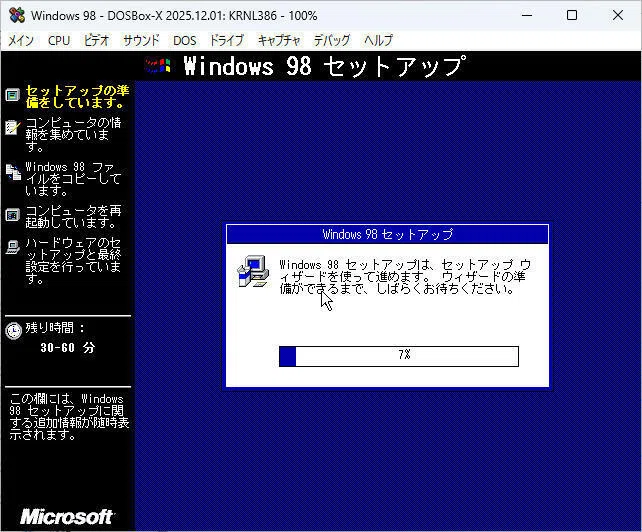The width and height of the screenshot is (642, 532).
Task: Click the DOSBox-X window title text
Action: point(174,16)
